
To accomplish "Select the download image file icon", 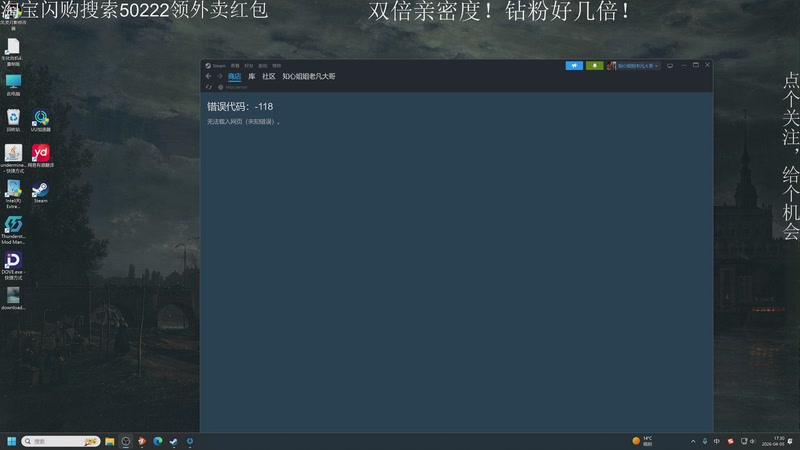I will coord(13,298).
